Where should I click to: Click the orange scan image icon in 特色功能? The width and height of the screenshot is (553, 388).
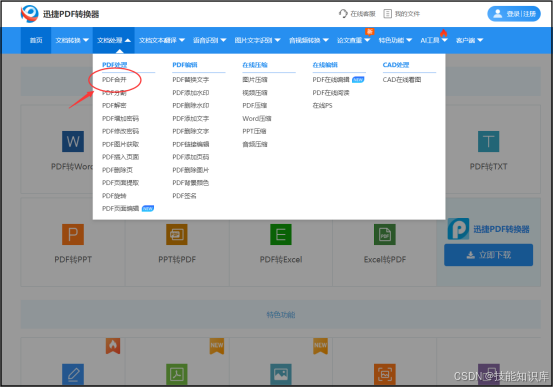(384, 374)
